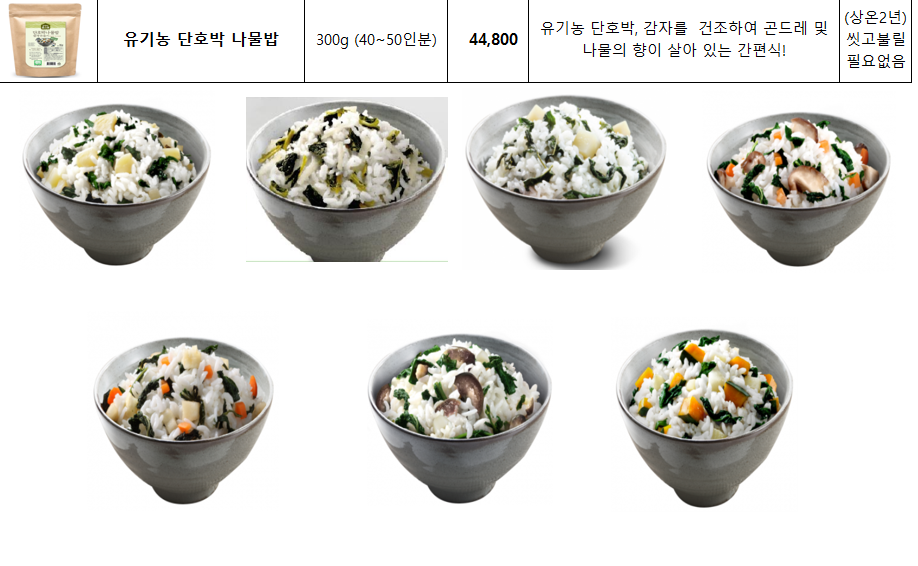Select the product name 유기농 단호박 나물밥 cell
918x566 pixels.
pos(201,40)
